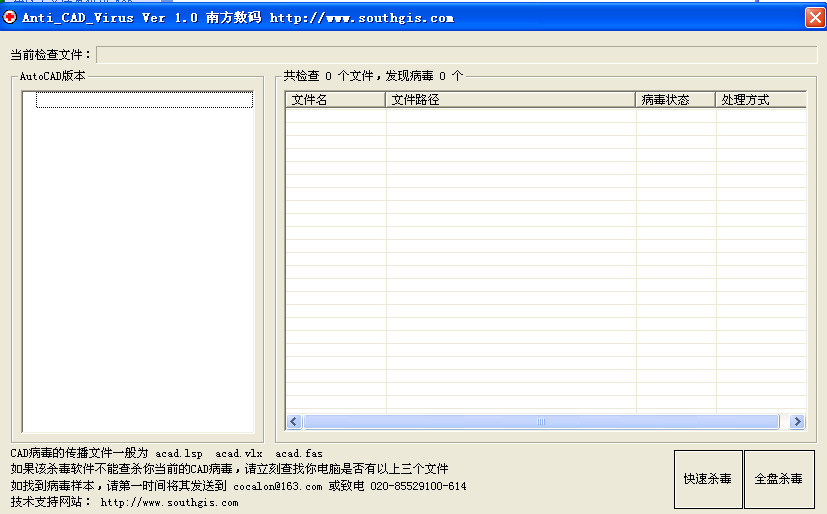Open the 技术支持网站 southgis link at bottom

click(x=169, y=503)
